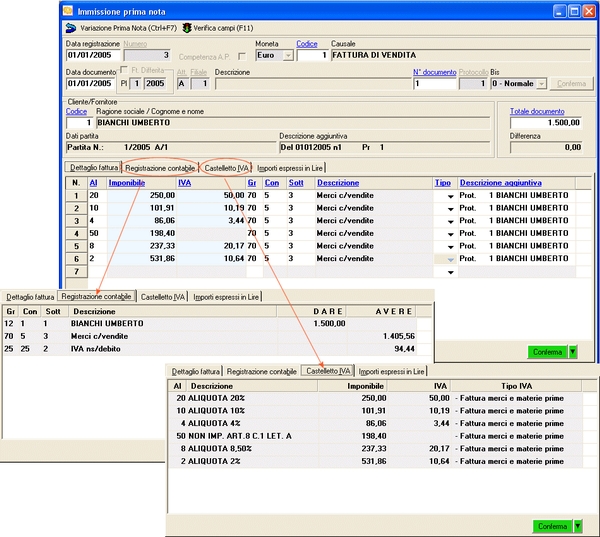The width and height of the screenshot is (600, 537).
Task: Click the Data registrazione date field
Action: (92, 56)
